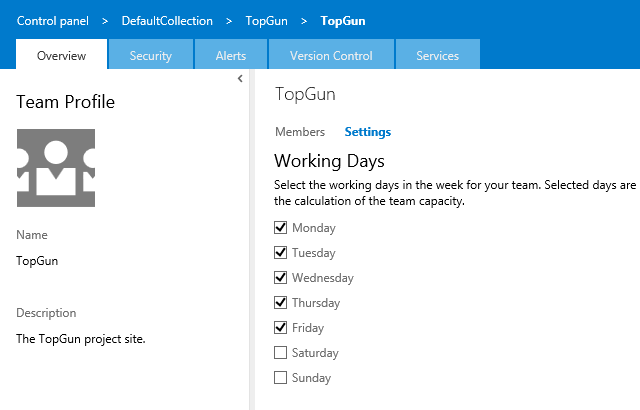Screen dimensions: 640x410
Task: Click the team profile avatar image
Action: tap(56, 168)
